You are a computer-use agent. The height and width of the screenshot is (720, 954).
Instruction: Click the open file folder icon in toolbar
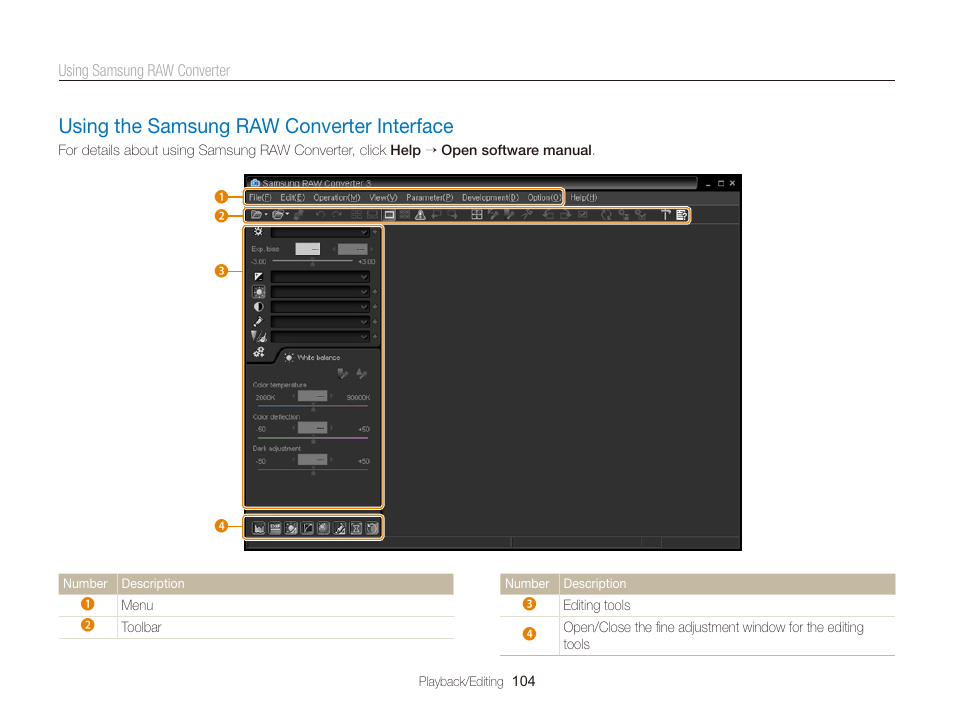pyautogui.click(x=257, y=215)
